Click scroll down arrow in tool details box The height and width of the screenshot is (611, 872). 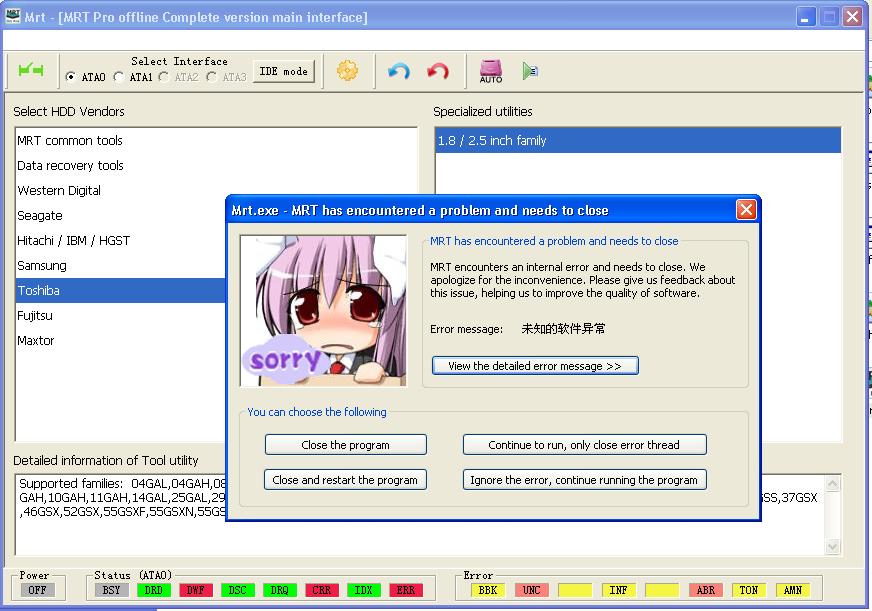(x=833, y=547)
